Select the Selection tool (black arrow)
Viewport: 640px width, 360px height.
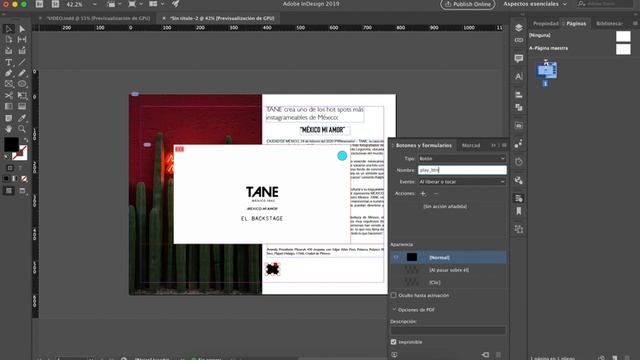tap(9, 29)
